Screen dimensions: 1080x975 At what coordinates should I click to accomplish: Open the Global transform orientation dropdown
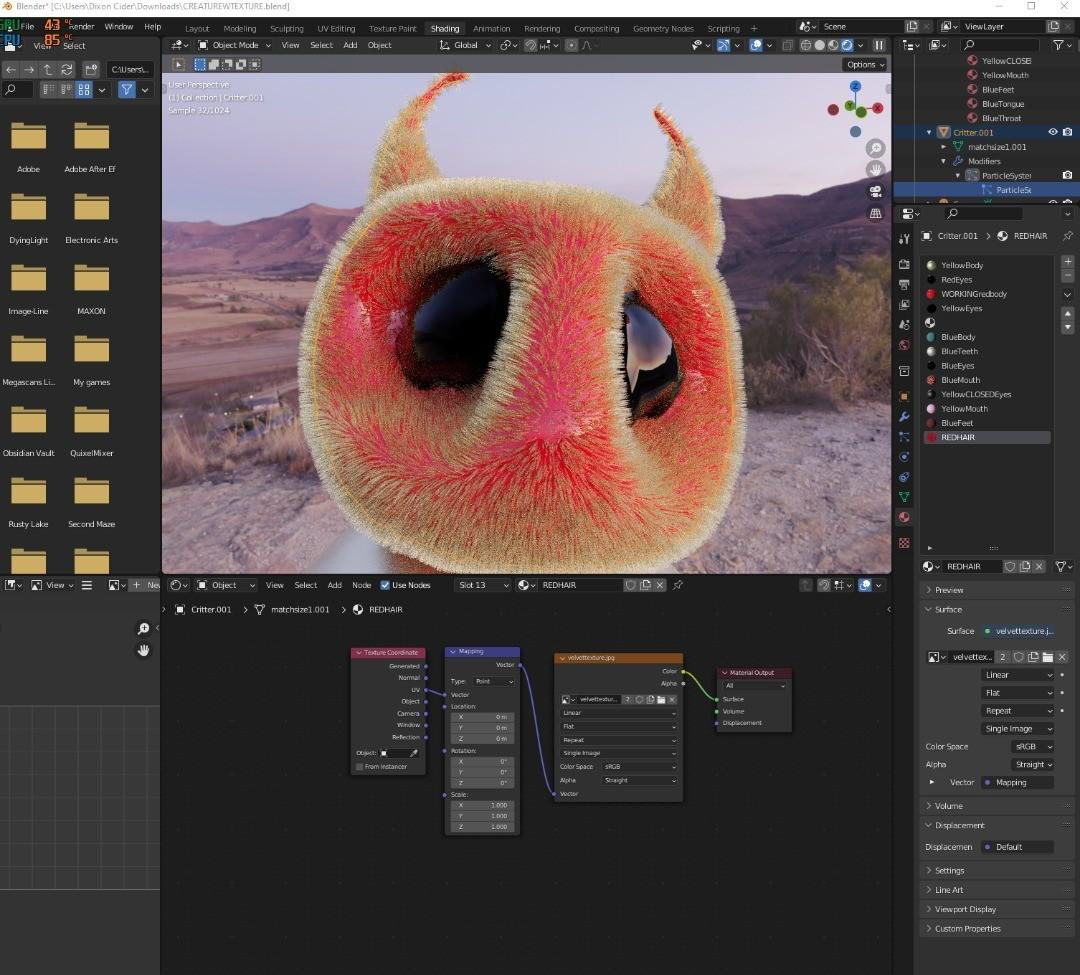tap(465, 45)
